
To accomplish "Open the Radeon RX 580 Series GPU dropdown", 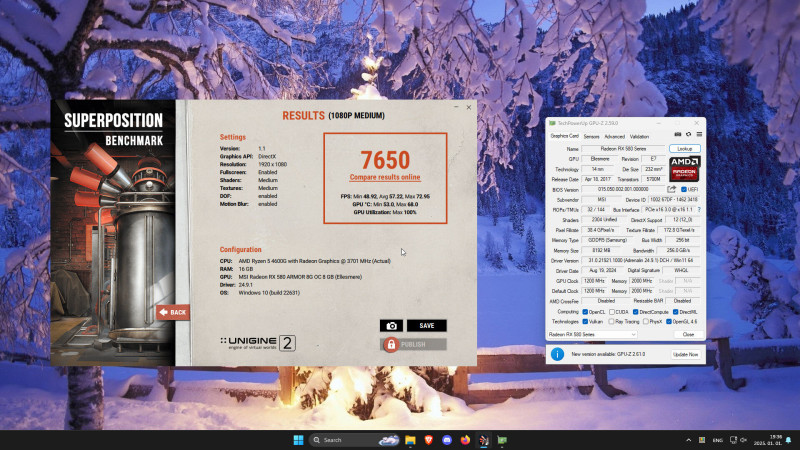I will 592,335.
